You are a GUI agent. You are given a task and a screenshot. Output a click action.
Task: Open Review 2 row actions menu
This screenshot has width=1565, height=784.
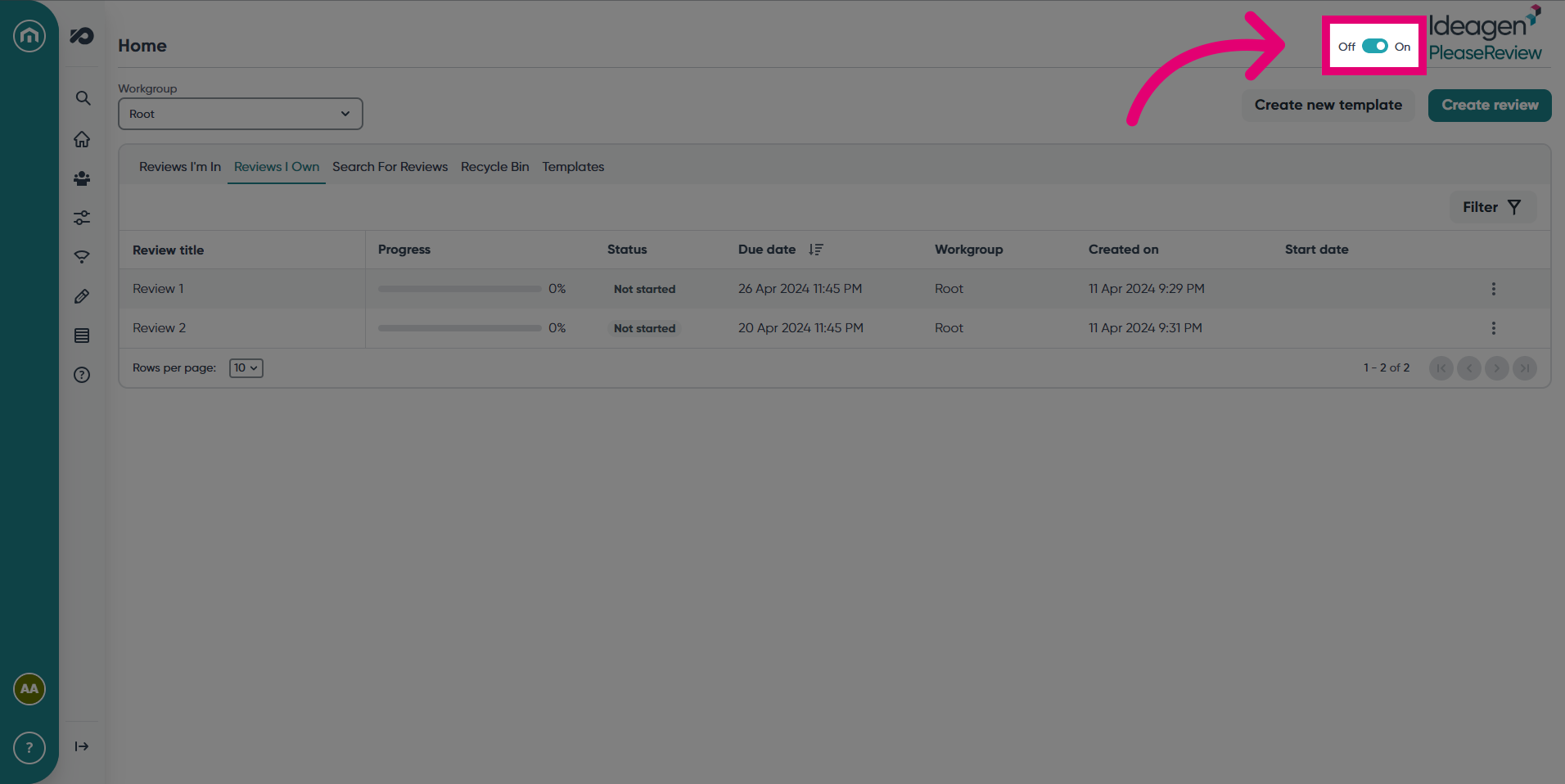click(x=1494, y=328)
